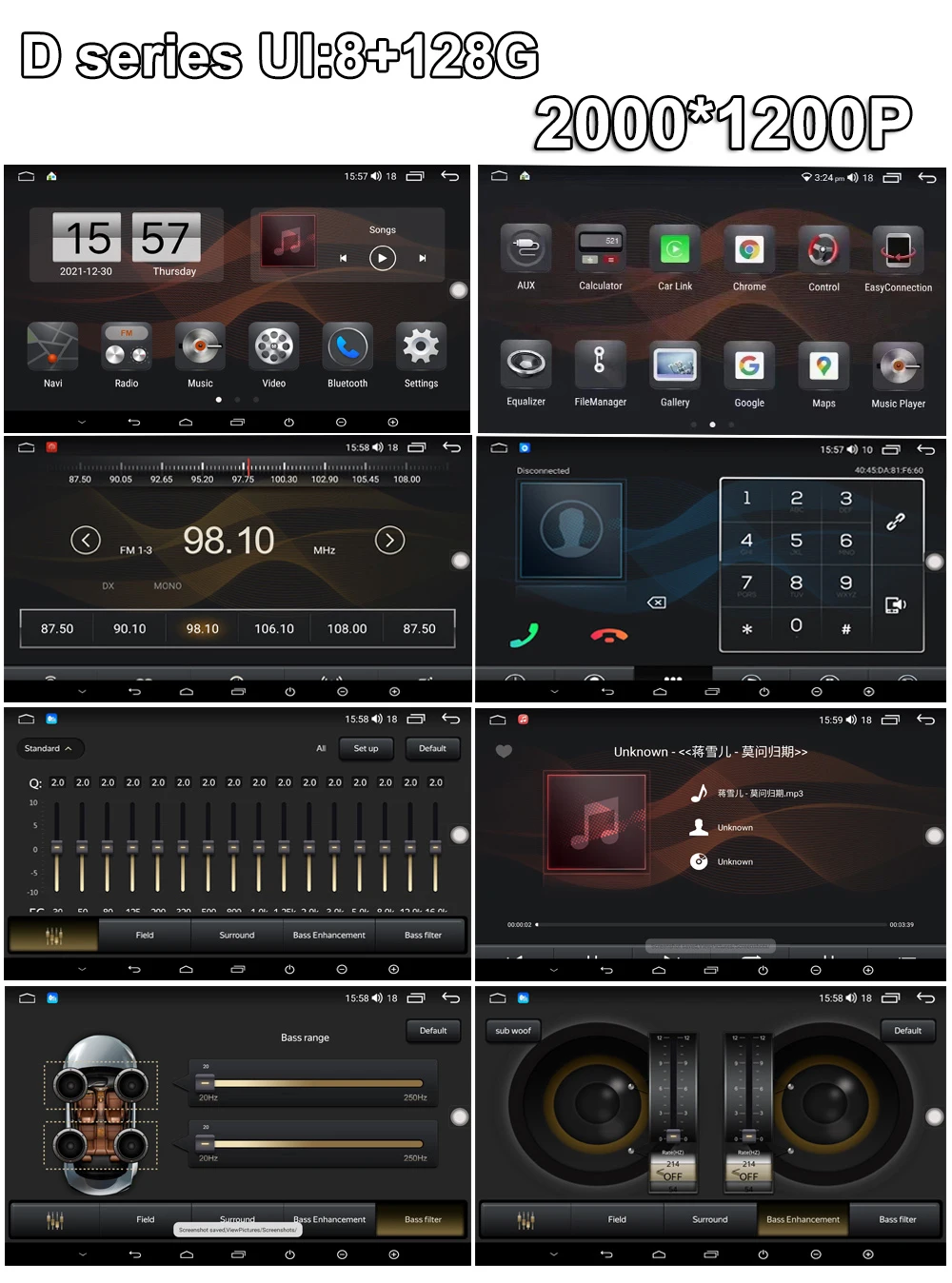This screenshot has width=952, height=1283.
Task: Open the Equalizer app in drawer
Action: coord(526,365)
